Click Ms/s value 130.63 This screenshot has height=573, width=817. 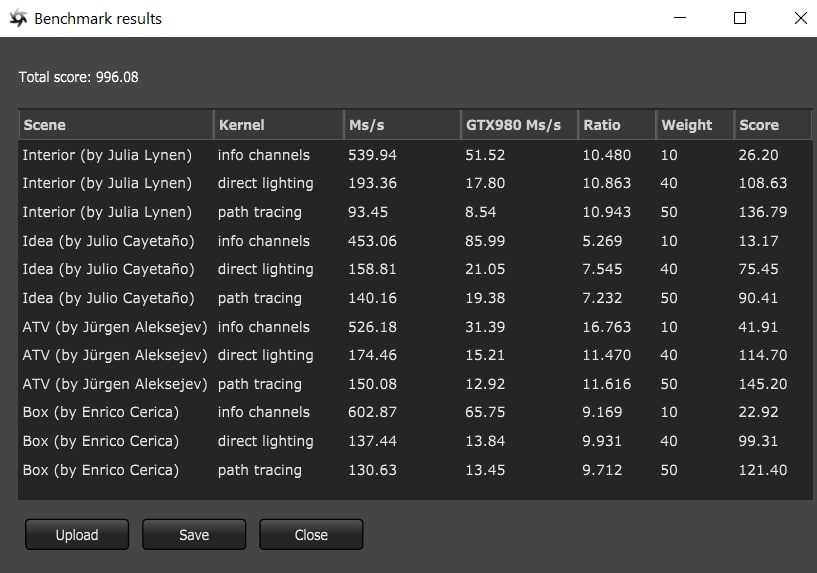pyautogui.click(x=372, y=470)
